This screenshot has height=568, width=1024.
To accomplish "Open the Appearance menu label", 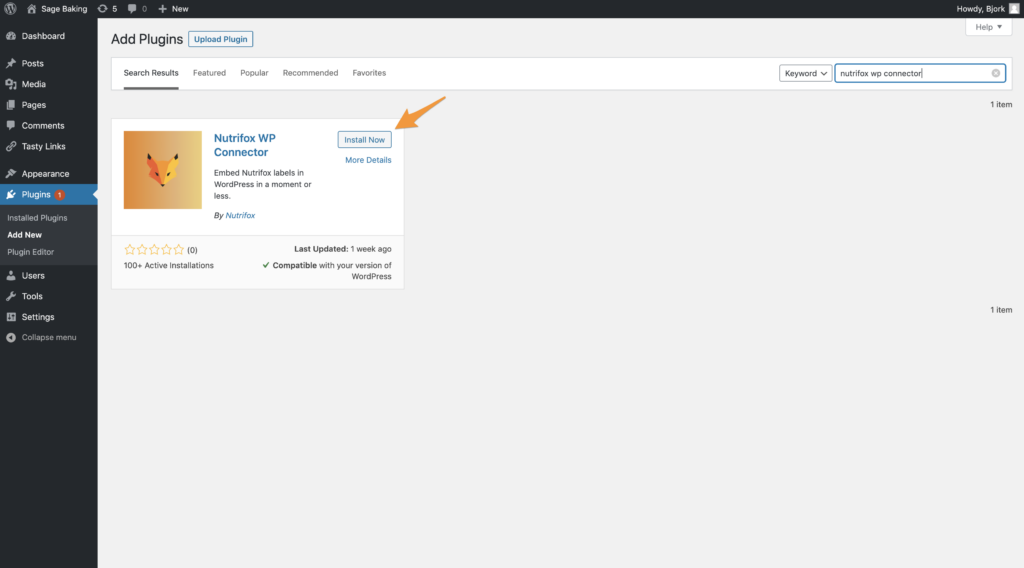I will (x=45, y=174).
